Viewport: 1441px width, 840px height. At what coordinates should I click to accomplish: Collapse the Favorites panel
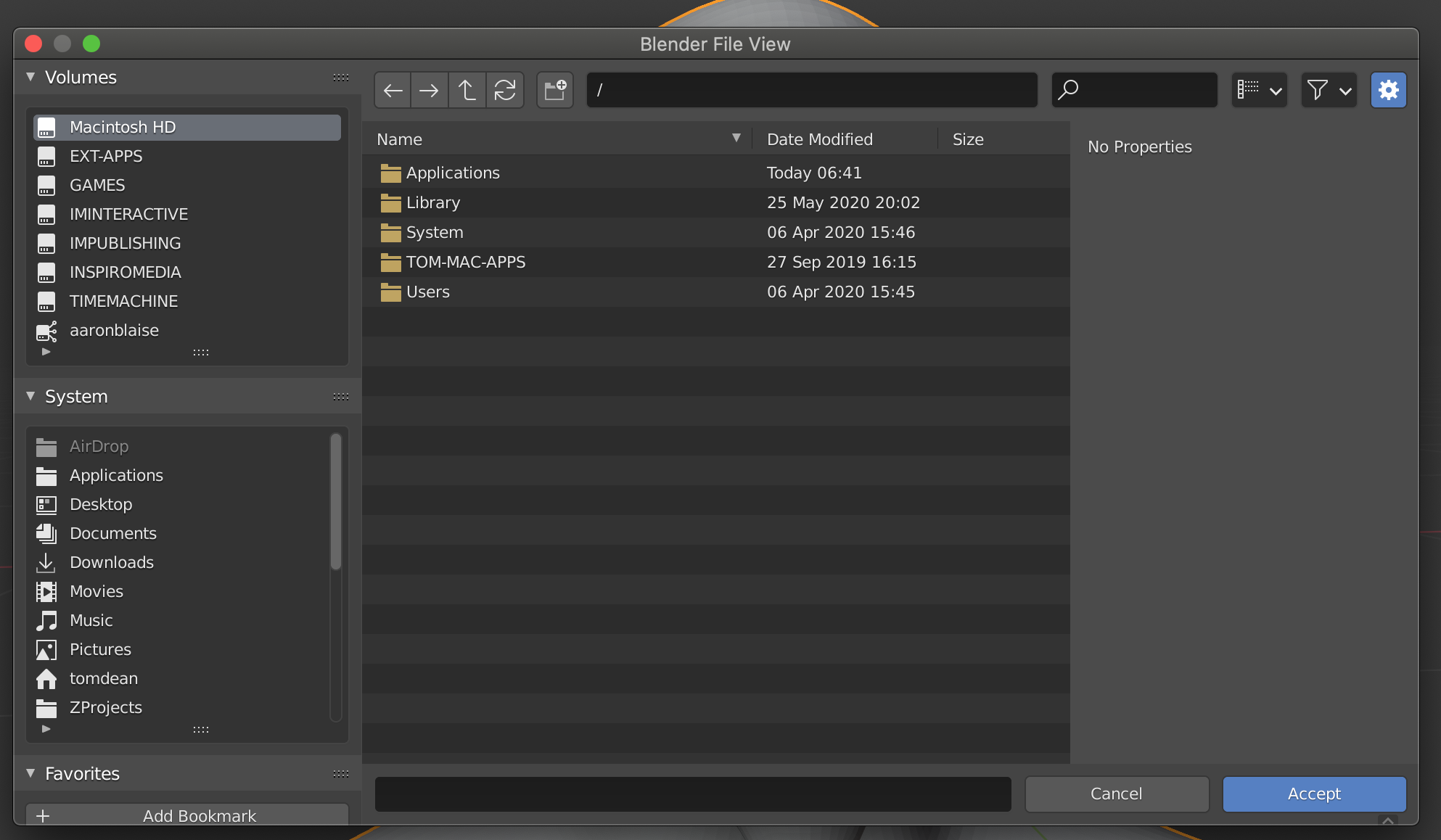coord(30,773)
